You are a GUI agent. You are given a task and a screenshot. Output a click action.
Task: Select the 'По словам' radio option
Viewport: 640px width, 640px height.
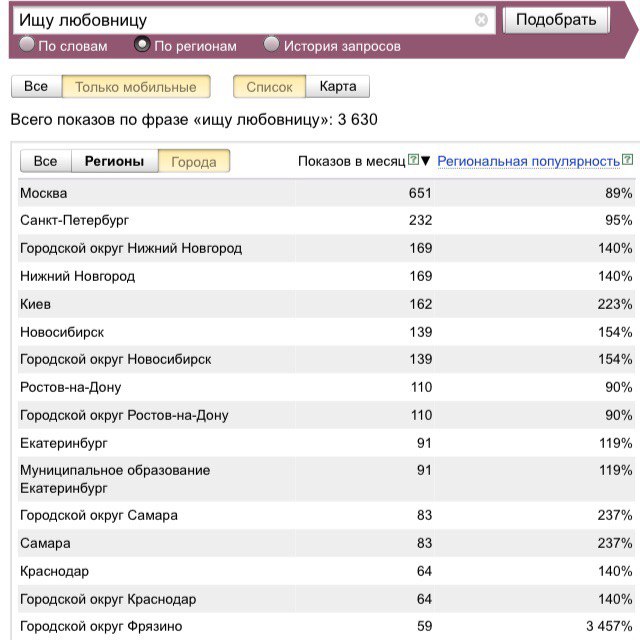26,45
